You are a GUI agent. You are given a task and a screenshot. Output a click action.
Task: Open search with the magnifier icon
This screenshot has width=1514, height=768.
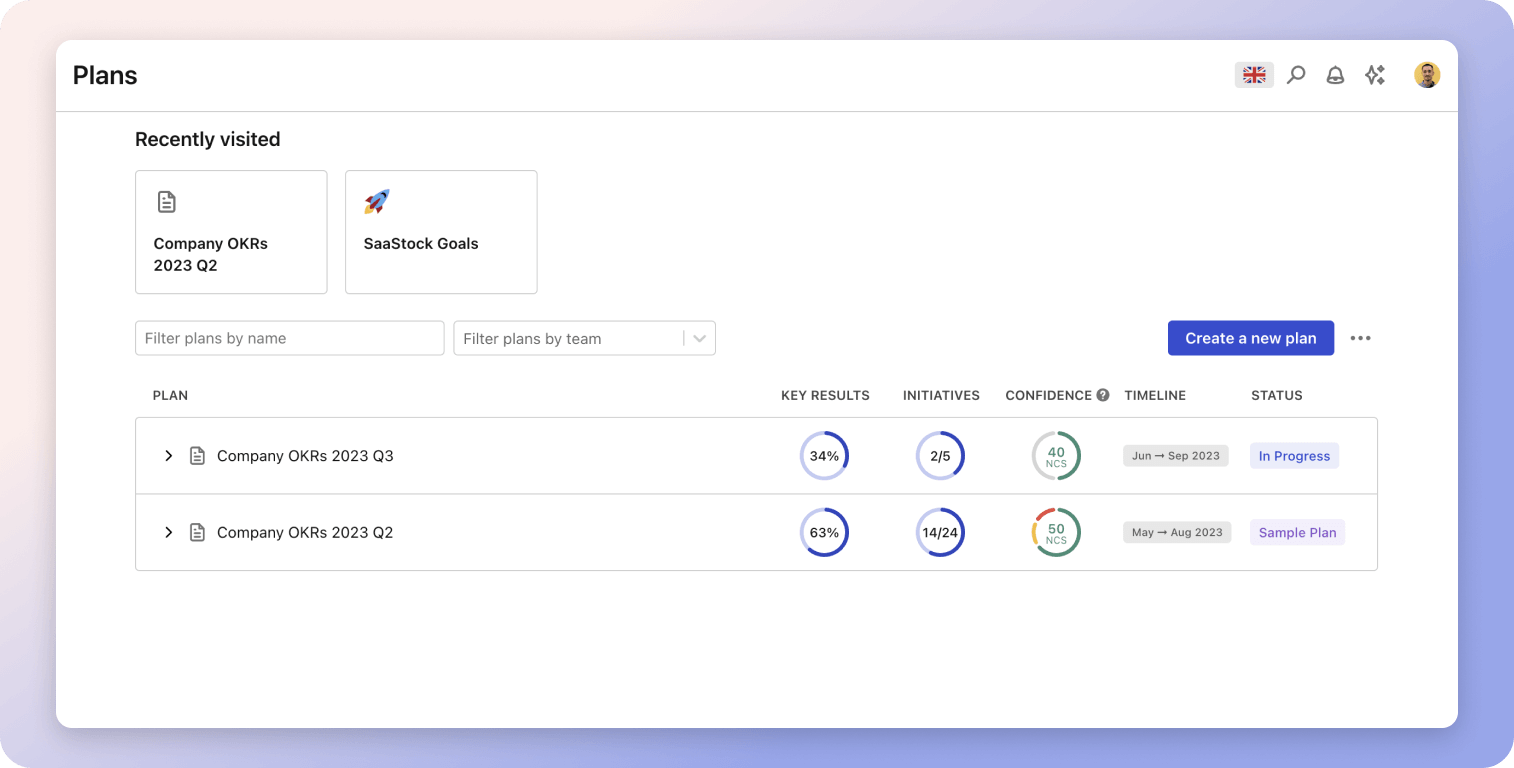pos(1296,75)
